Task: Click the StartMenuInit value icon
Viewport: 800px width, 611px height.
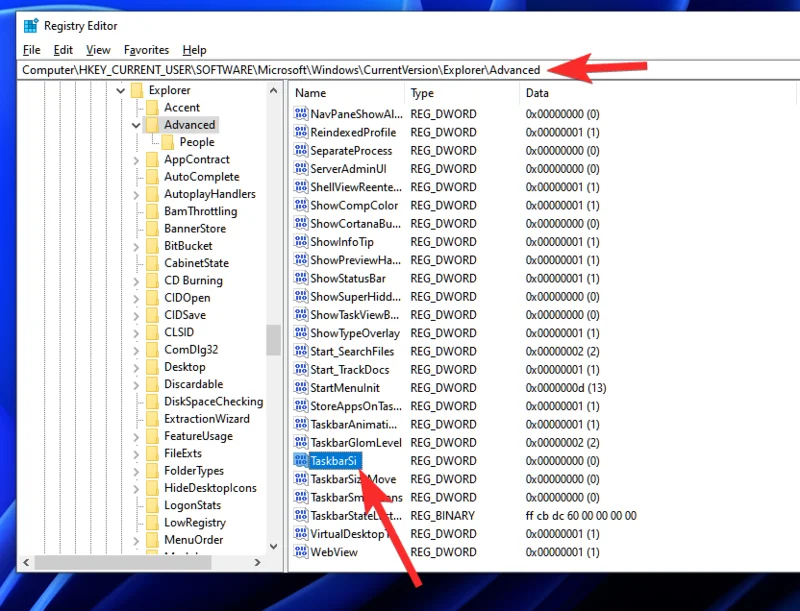Action: click(x=301, y=387)
